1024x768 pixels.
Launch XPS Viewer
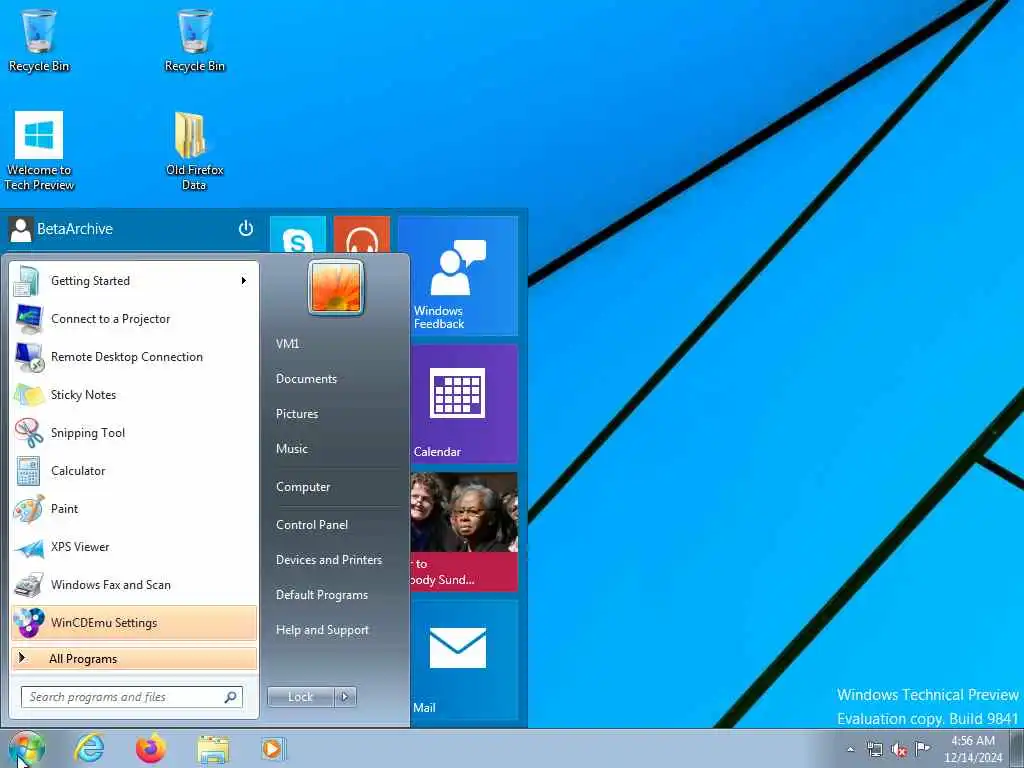[x=134, y=547]
